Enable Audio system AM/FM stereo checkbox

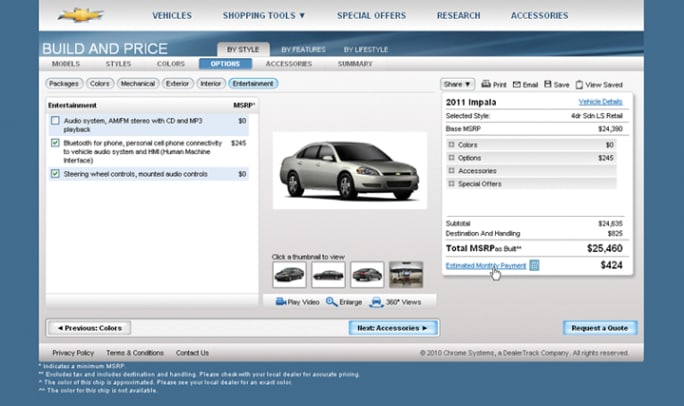click(56, 121)
